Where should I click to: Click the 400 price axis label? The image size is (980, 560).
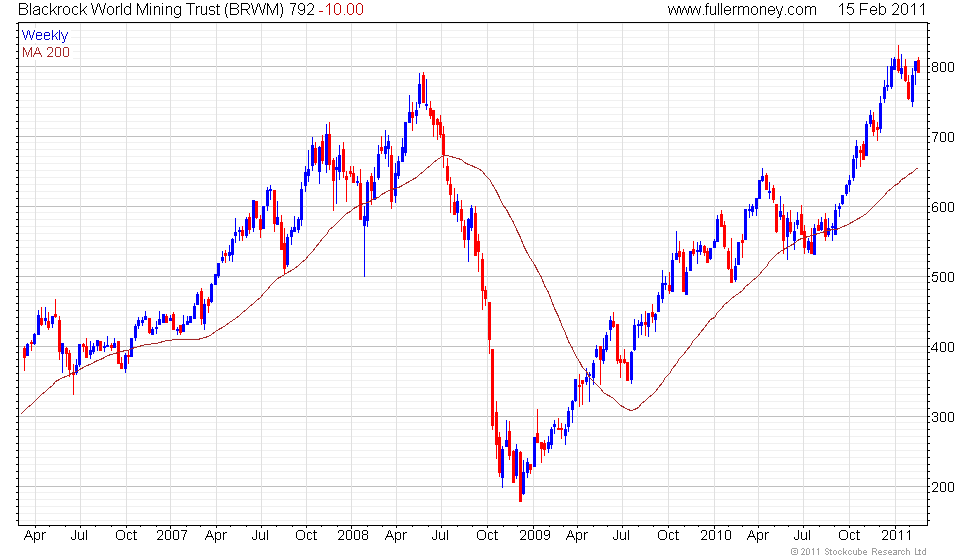942,347
